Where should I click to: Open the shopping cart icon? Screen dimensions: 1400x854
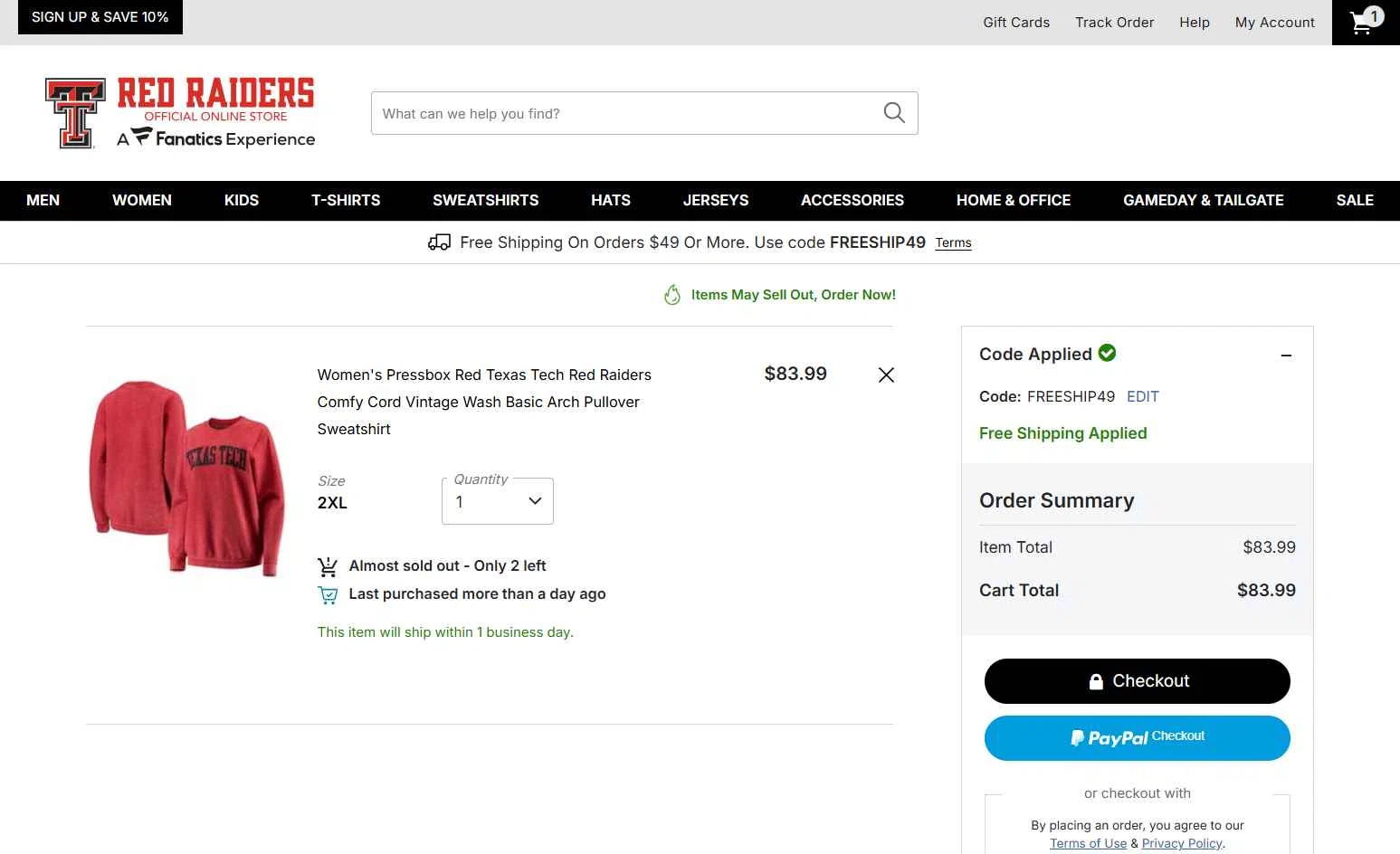tap(1366, 22)
